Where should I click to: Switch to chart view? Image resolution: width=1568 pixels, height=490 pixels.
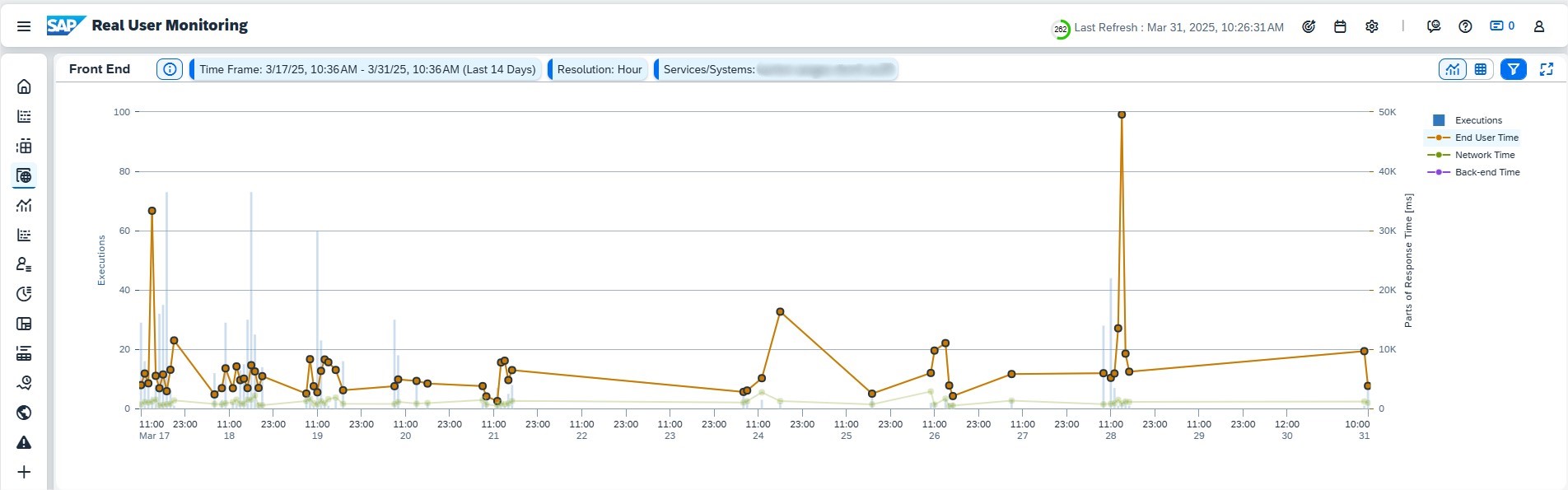click(1452, 69)
